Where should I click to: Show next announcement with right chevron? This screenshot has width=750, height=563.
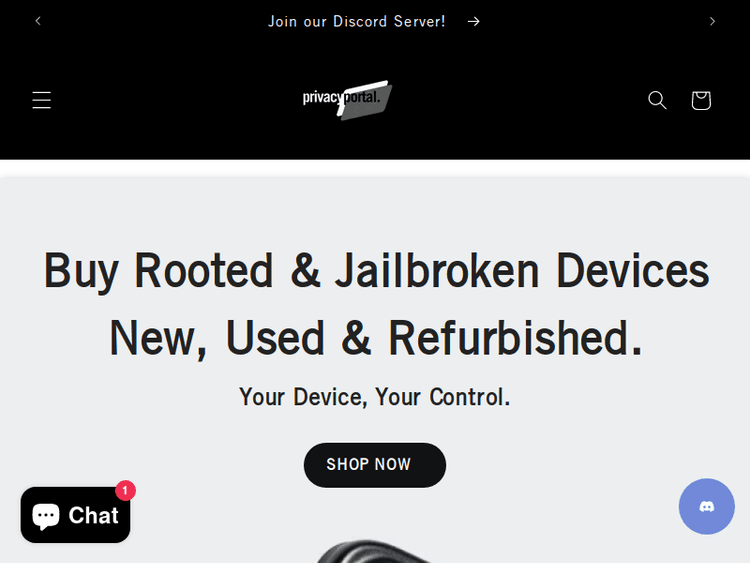click(712, 21)
